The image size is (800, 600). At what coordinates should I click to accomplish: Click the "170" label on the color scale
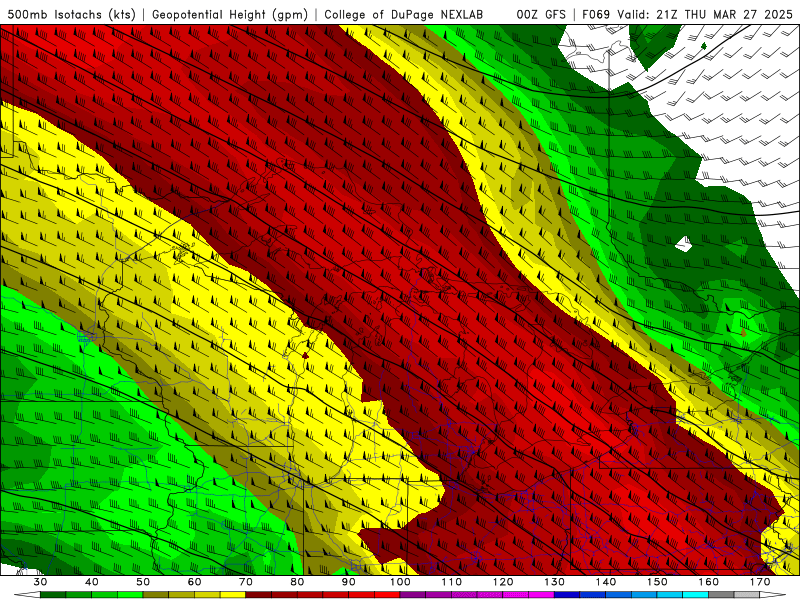click(760, 582)
